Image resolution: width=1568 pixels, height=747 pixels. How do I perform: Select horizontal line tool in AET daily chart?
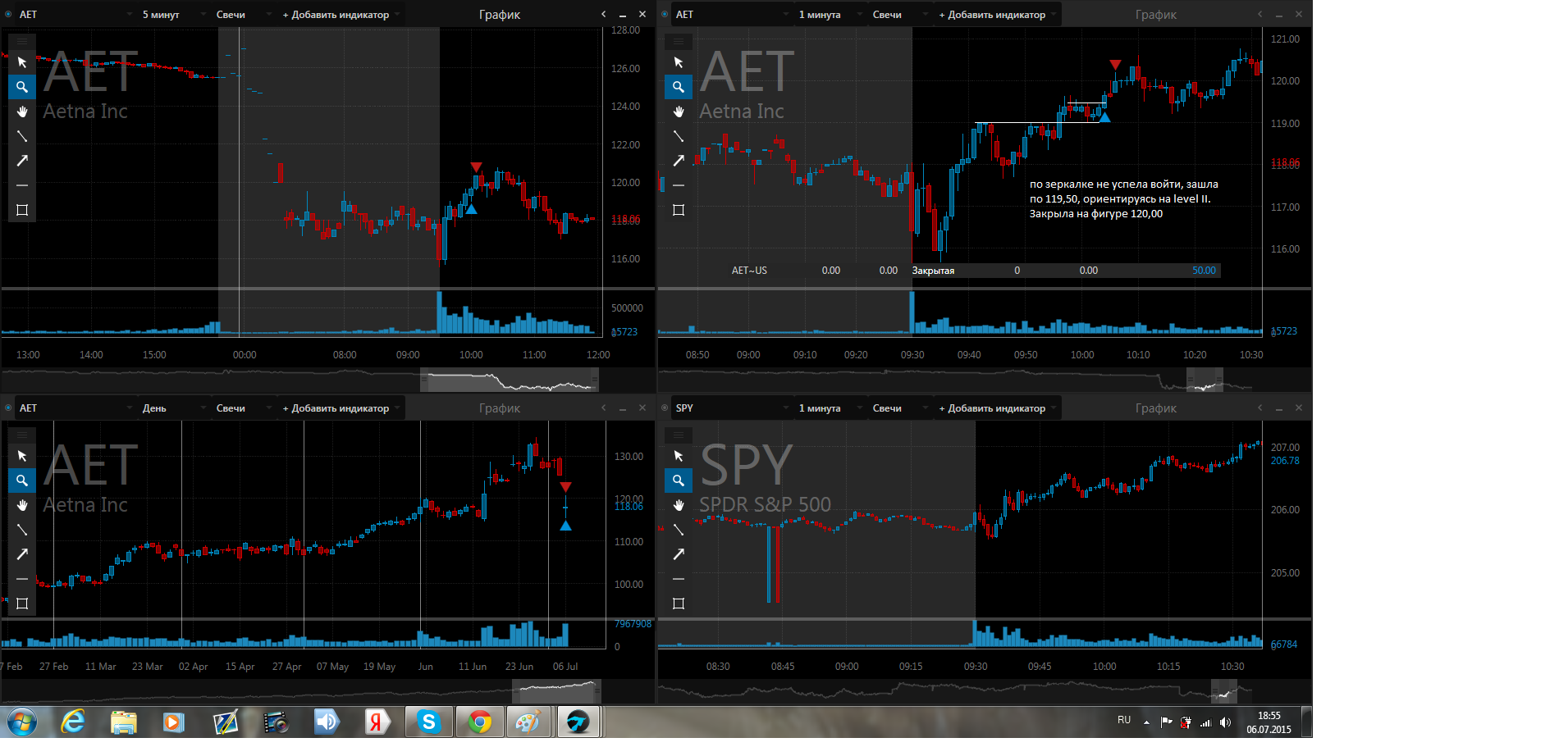pos(22,579)
